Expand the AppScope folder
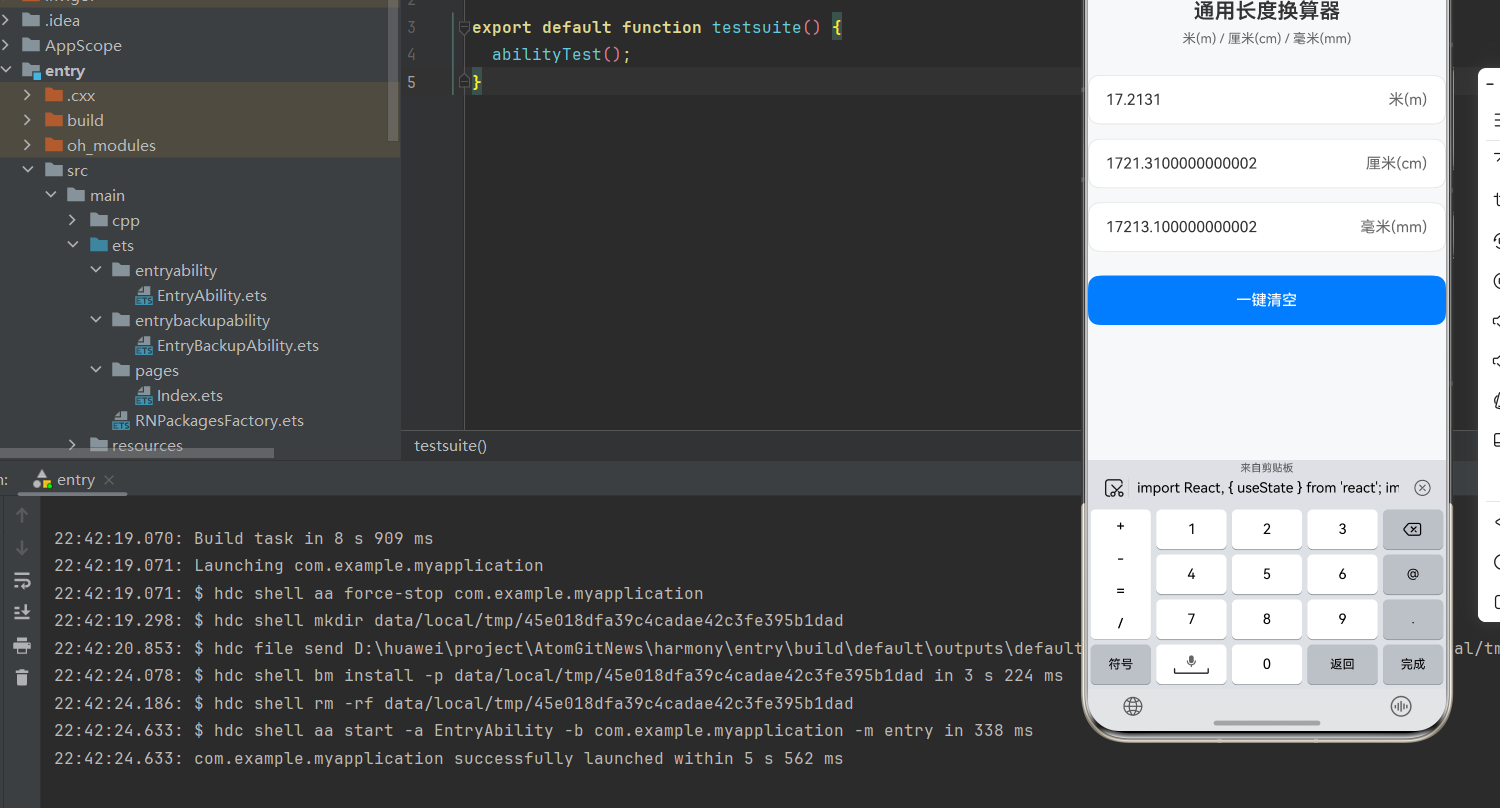1500x808 pixels. click(x=6, y=45)
